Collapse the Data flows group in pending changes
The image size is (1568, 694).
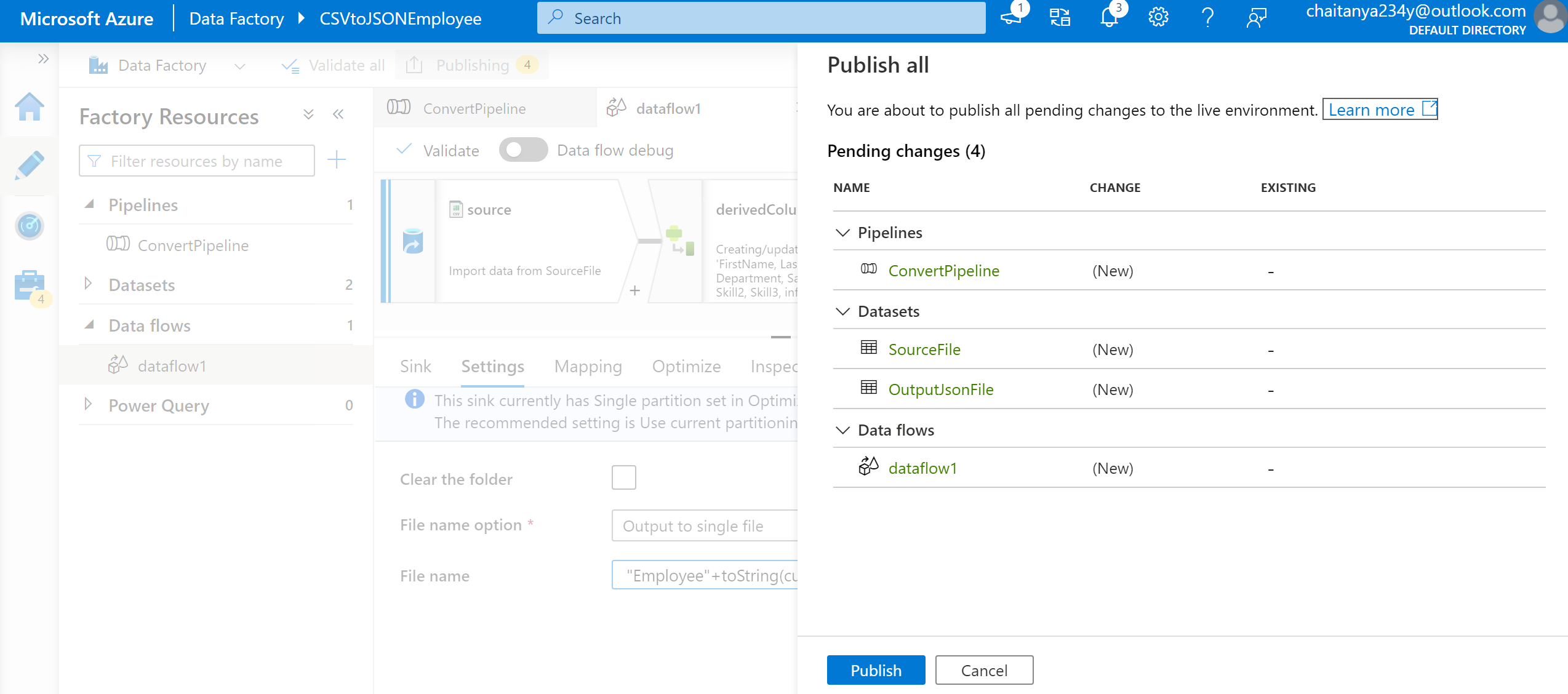[842, 430]
